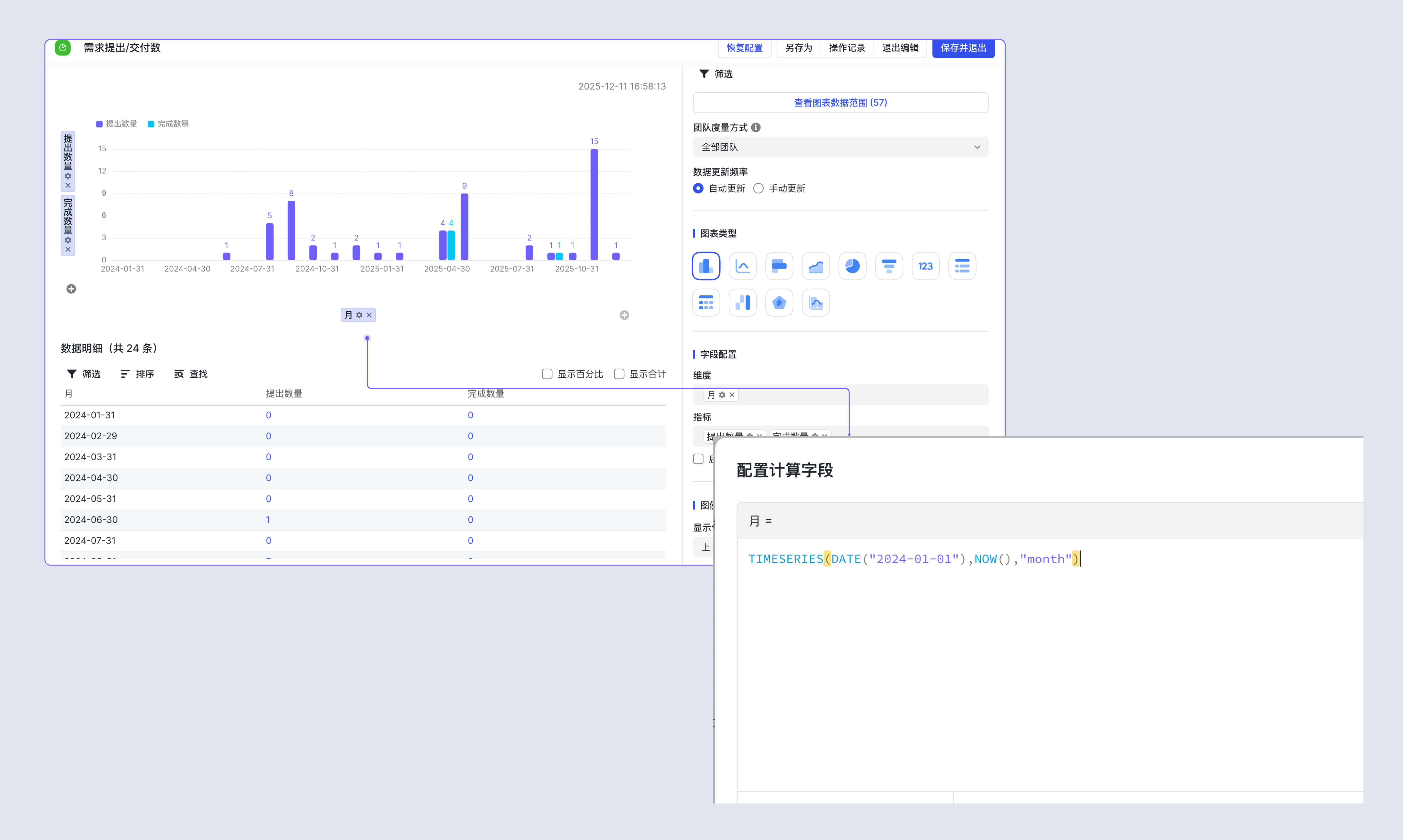Click the chart title 需求提出/交付数
1403x840 pixels.
tap(122, 48)
